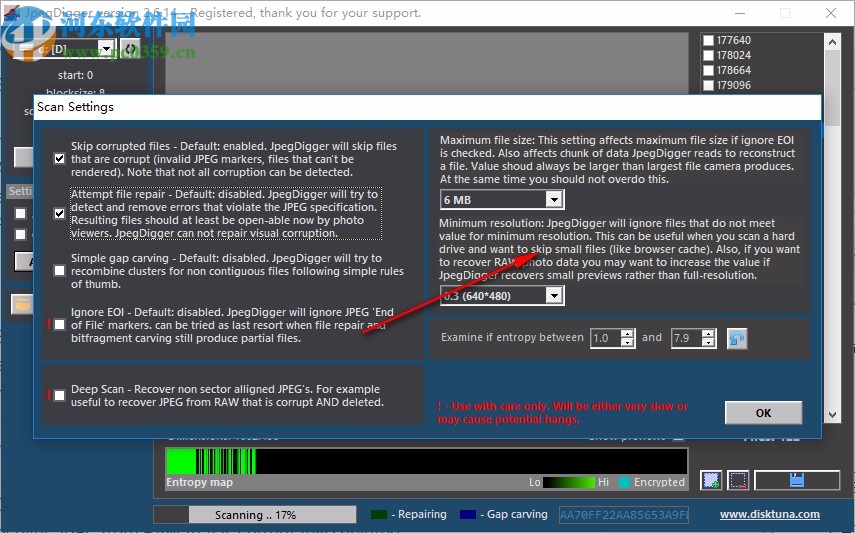Click the 'Examine if entropy between' label

tap(512, 337)
